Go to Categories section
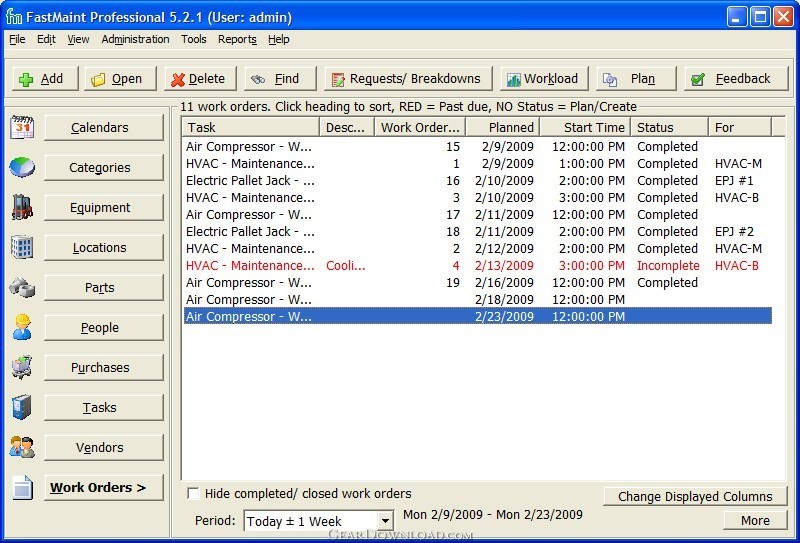 click(104, 167)
